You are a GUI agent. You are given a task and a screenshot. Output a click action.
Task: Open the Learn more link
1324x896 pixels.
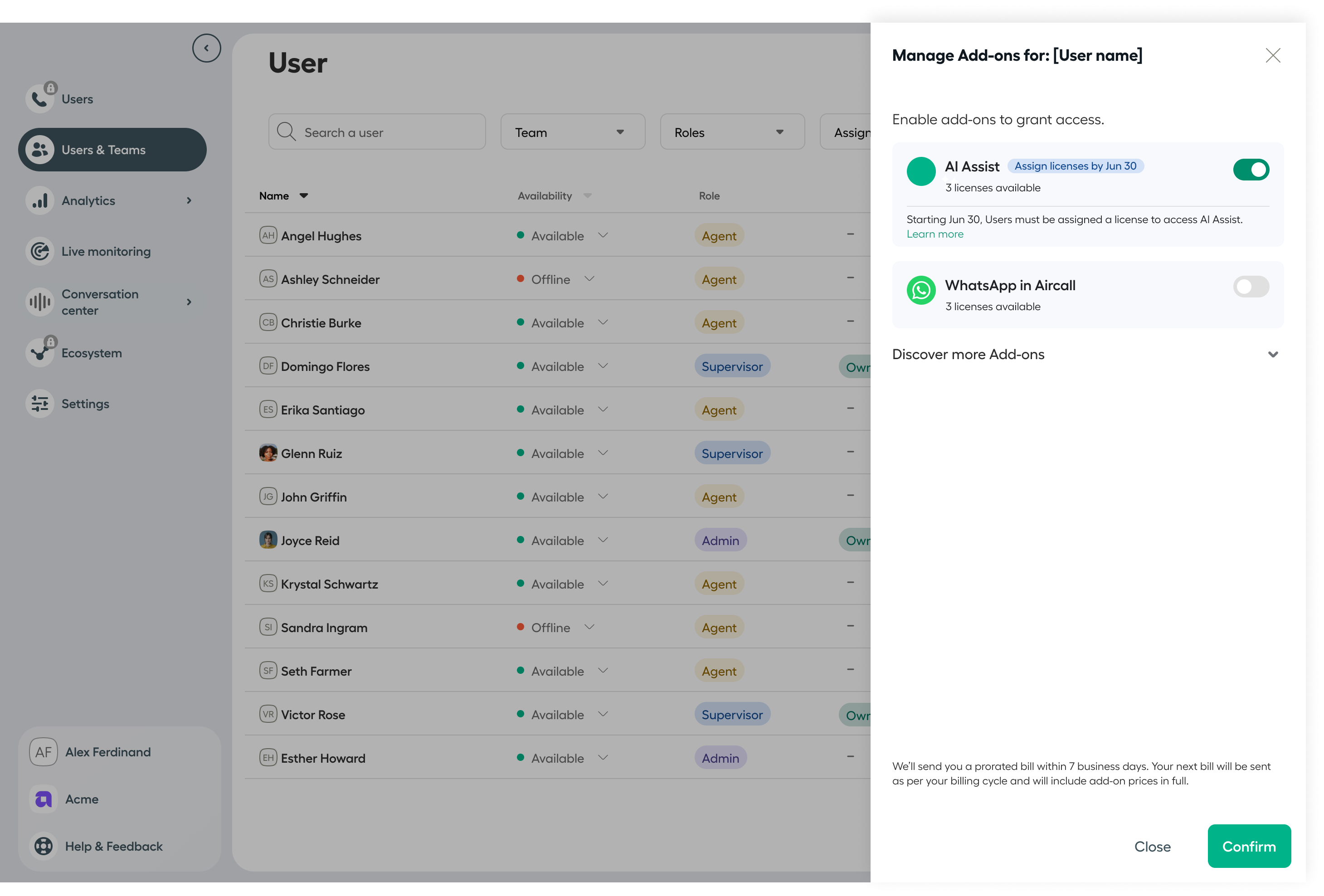coord(935,234)
